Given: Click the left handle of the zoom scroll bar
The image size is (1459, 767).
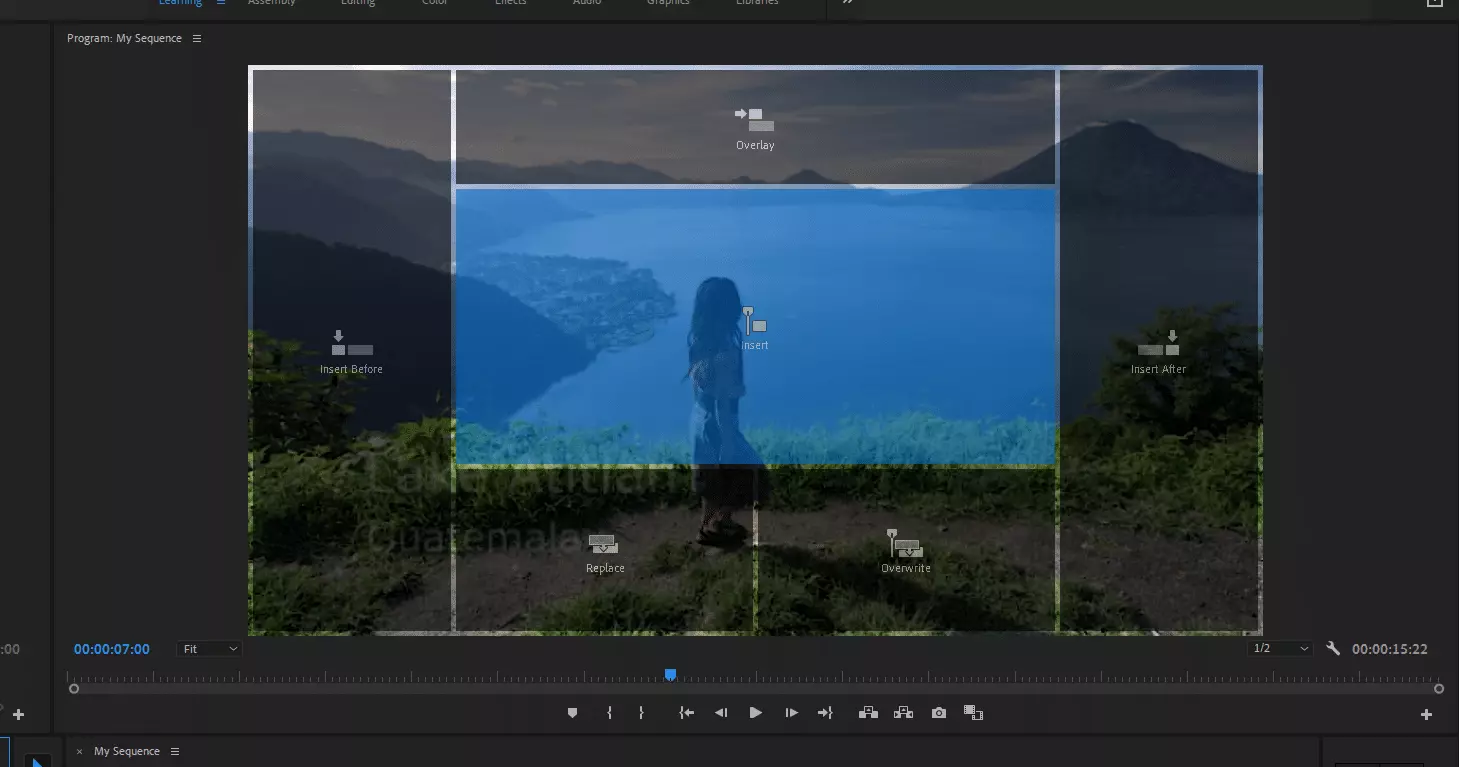Looking at the screenshot, I should (74, 689).
